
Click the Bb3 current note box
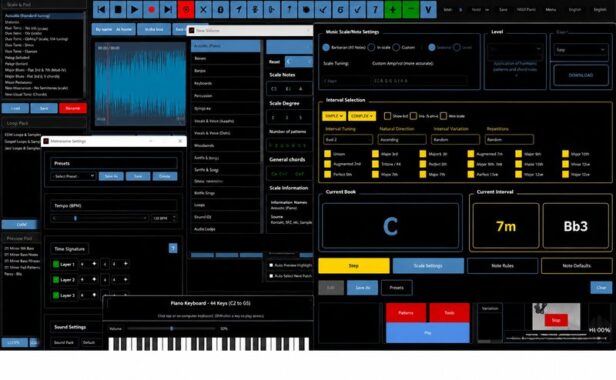point(576,226)
